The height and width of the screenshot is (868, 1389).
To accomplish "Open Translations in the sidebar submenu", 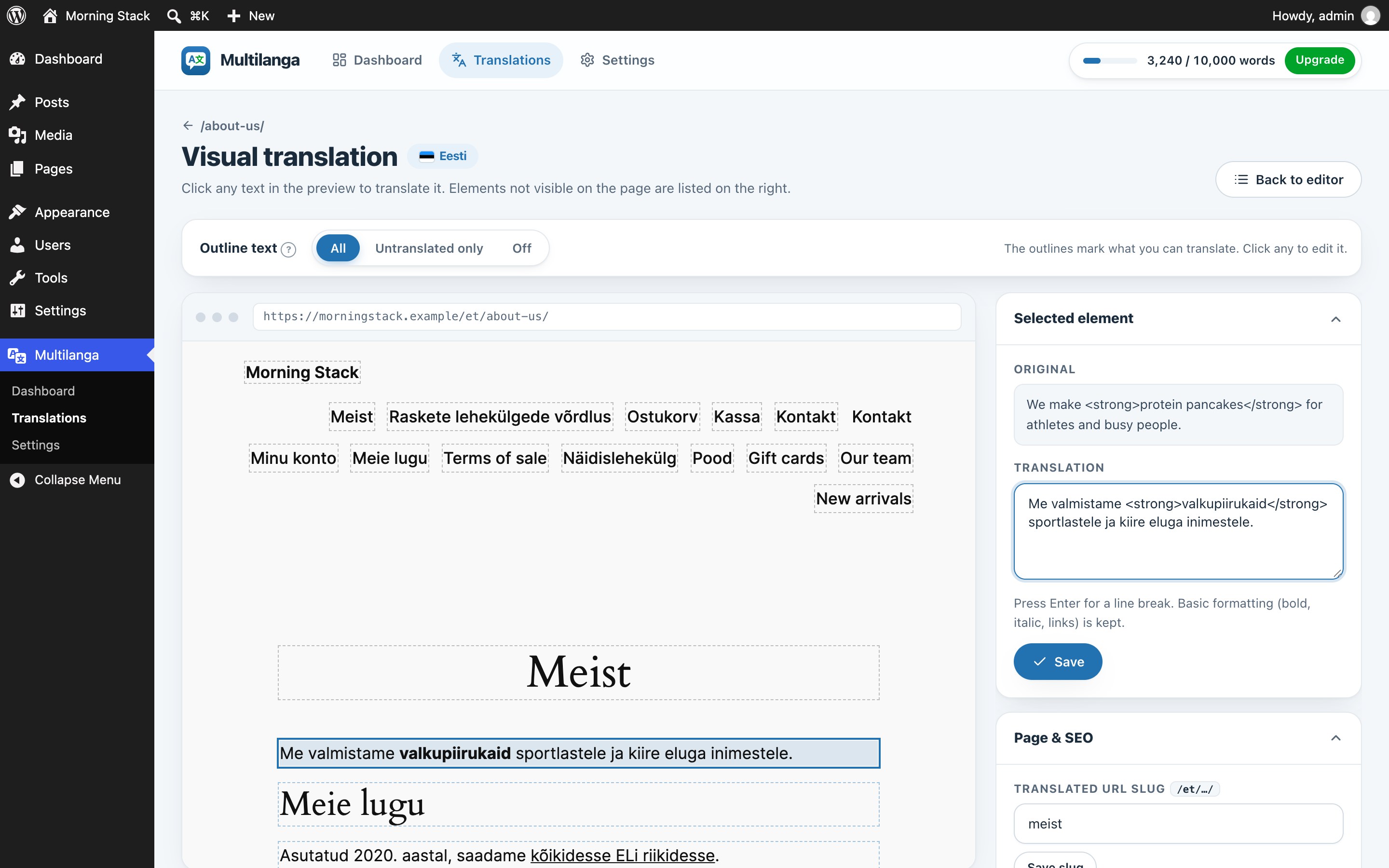I will (49, 418).
